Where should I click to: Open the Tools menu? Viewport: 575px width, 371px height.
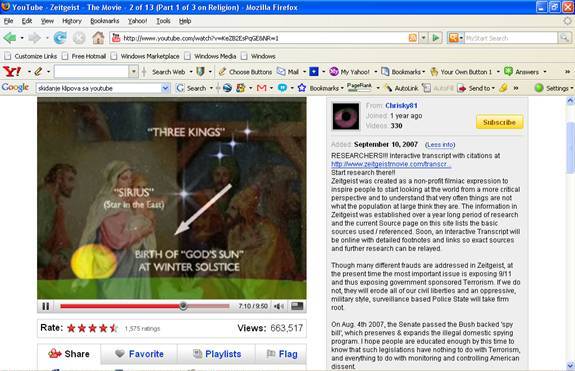(163, 21)
